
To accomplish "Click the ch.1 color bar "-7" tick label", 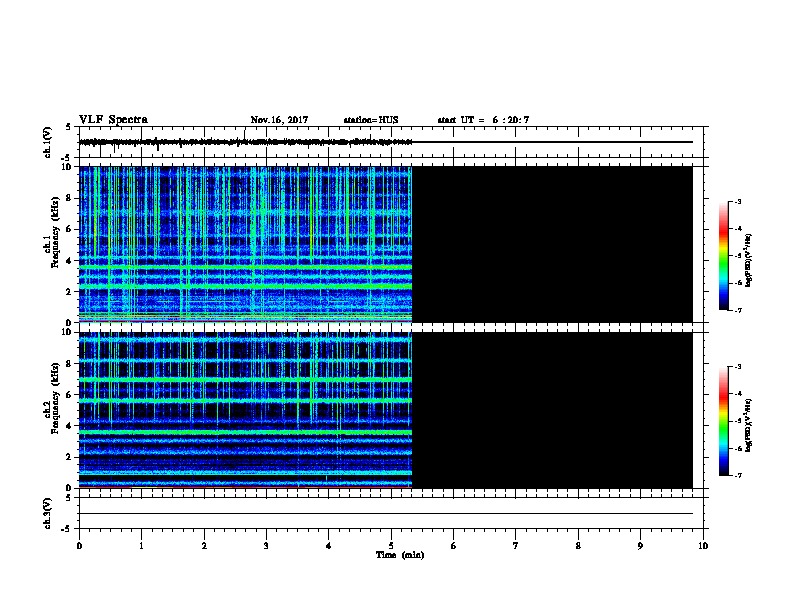I will coord(737,310).
